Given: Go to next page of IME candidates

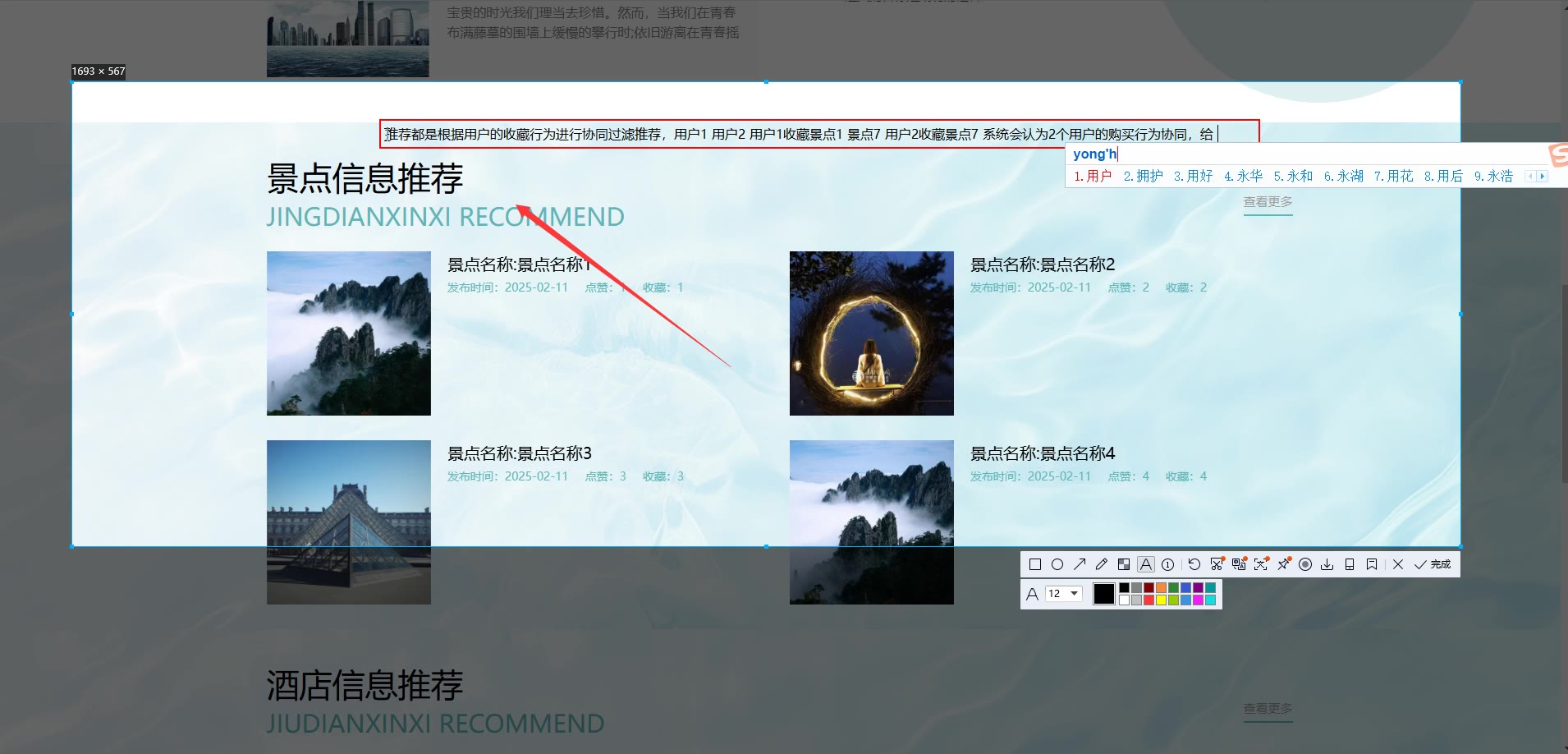Looking at the screenshot, I should click(x=1542, y=176).
